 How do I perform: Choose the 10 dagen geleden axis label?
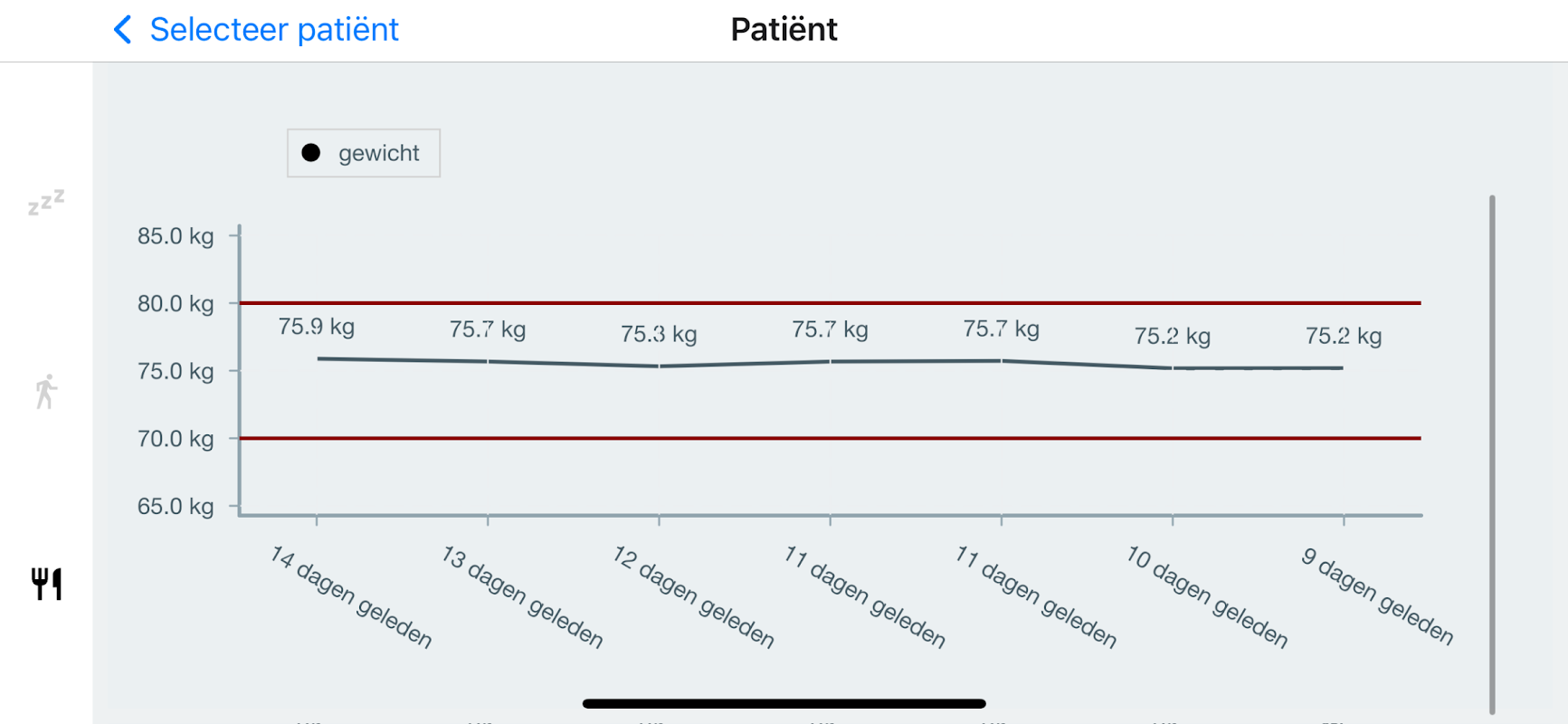[1206, 596]
